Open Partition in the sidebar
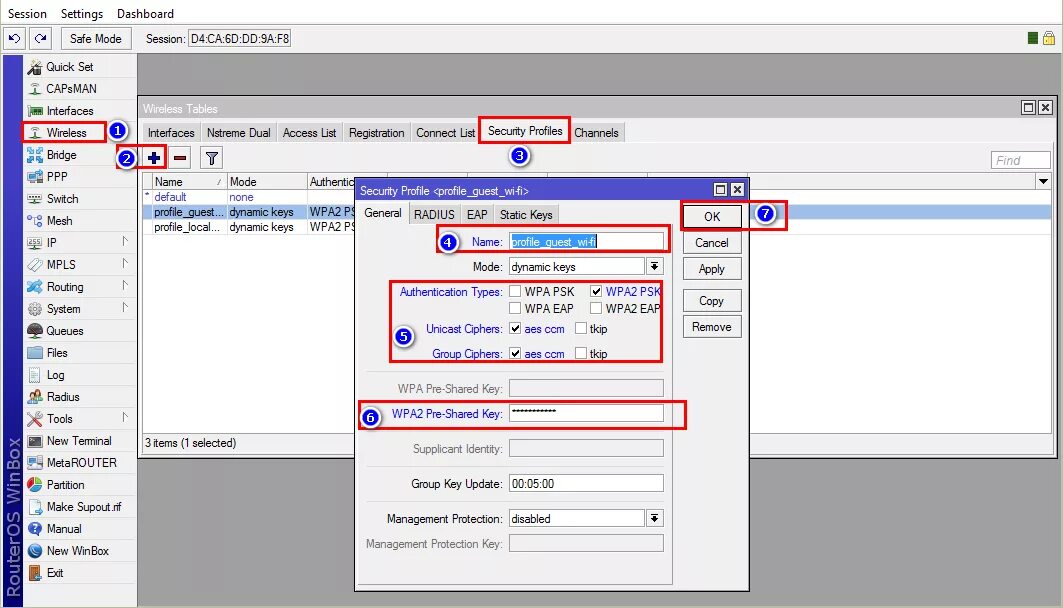The width and height of the screenshot is (1063, 608). click(x=65, y=485)
